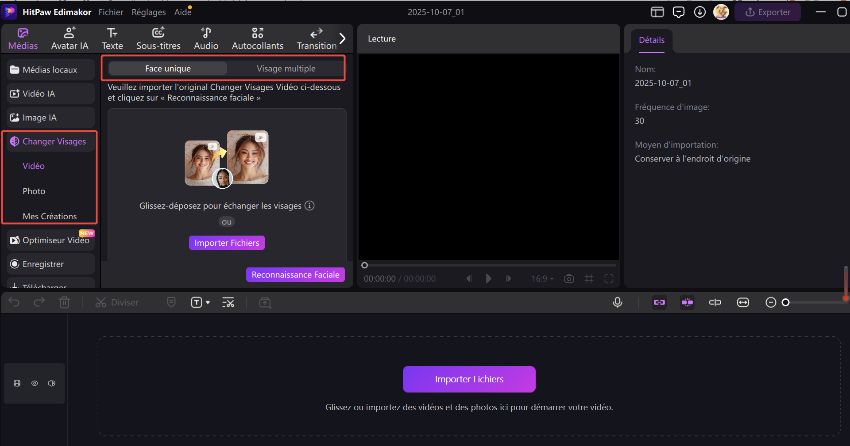Click the download icon in the title bar
This screenshot has height=446, width=850.
(700, 13)
